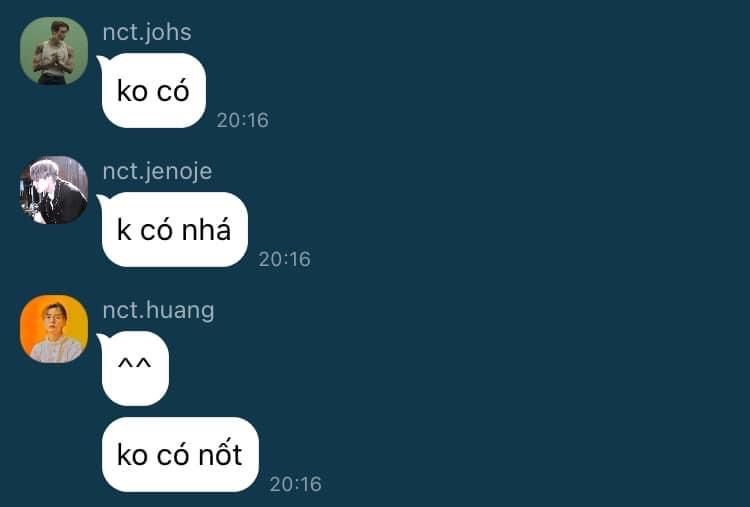Open nct.johs profile picture

tap(54, 51)
